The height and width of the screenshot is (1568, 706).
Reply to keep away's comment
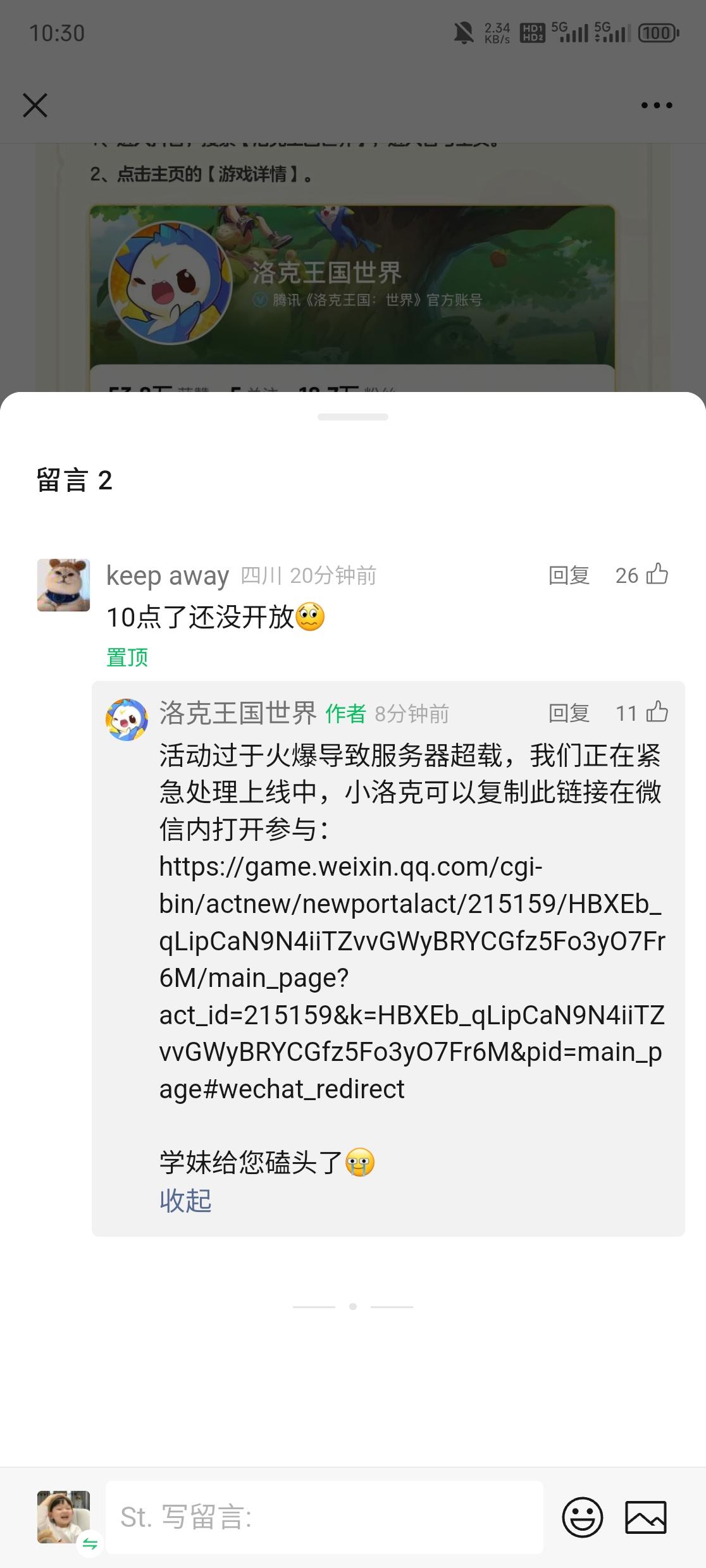click(569, 575)
